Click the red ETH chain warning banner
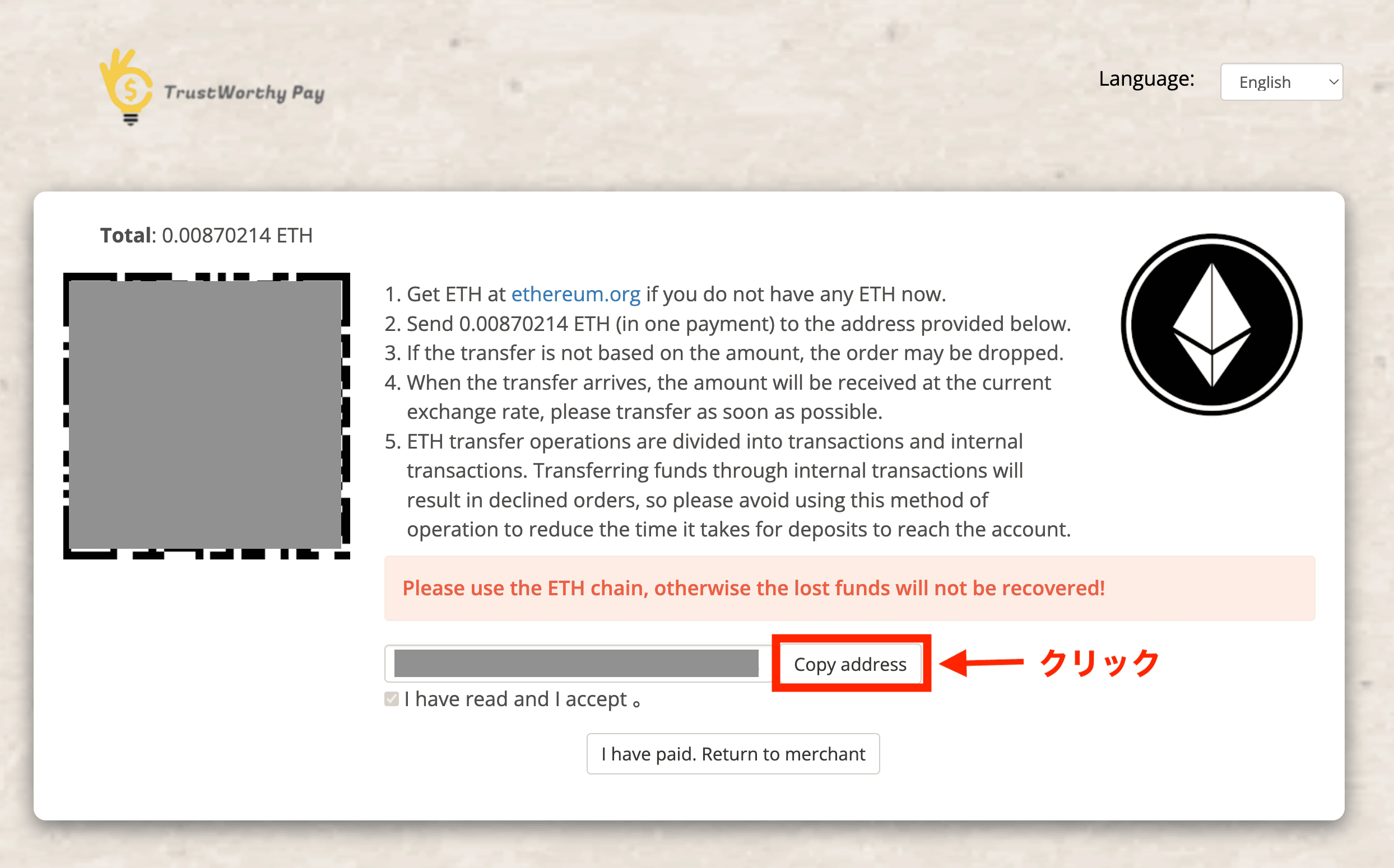Viewport: 1394px width, 868px height. pyautogui.click(x=849, y=588)
